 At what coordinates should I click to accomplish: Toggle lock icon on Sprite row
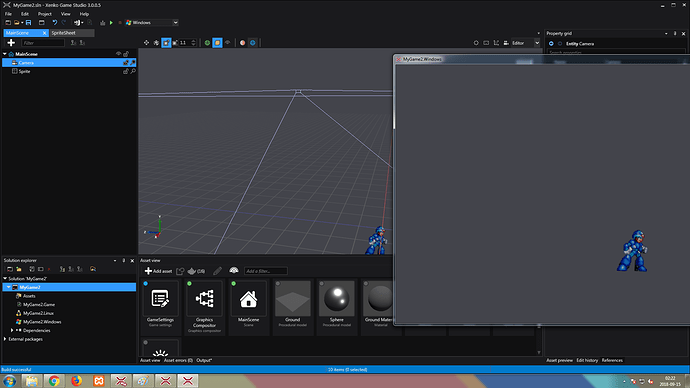[x=126, y=71]
